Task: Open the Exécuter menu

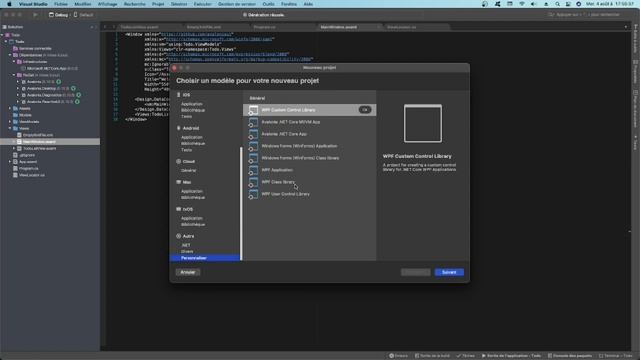Action: click(x=202, y=4)
